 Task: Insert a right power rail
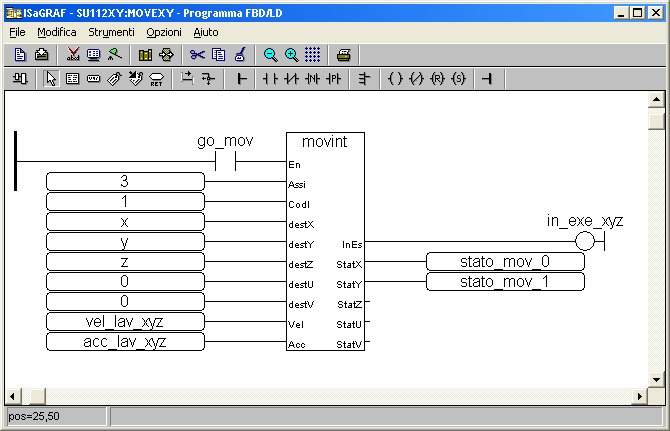point(487,79)
